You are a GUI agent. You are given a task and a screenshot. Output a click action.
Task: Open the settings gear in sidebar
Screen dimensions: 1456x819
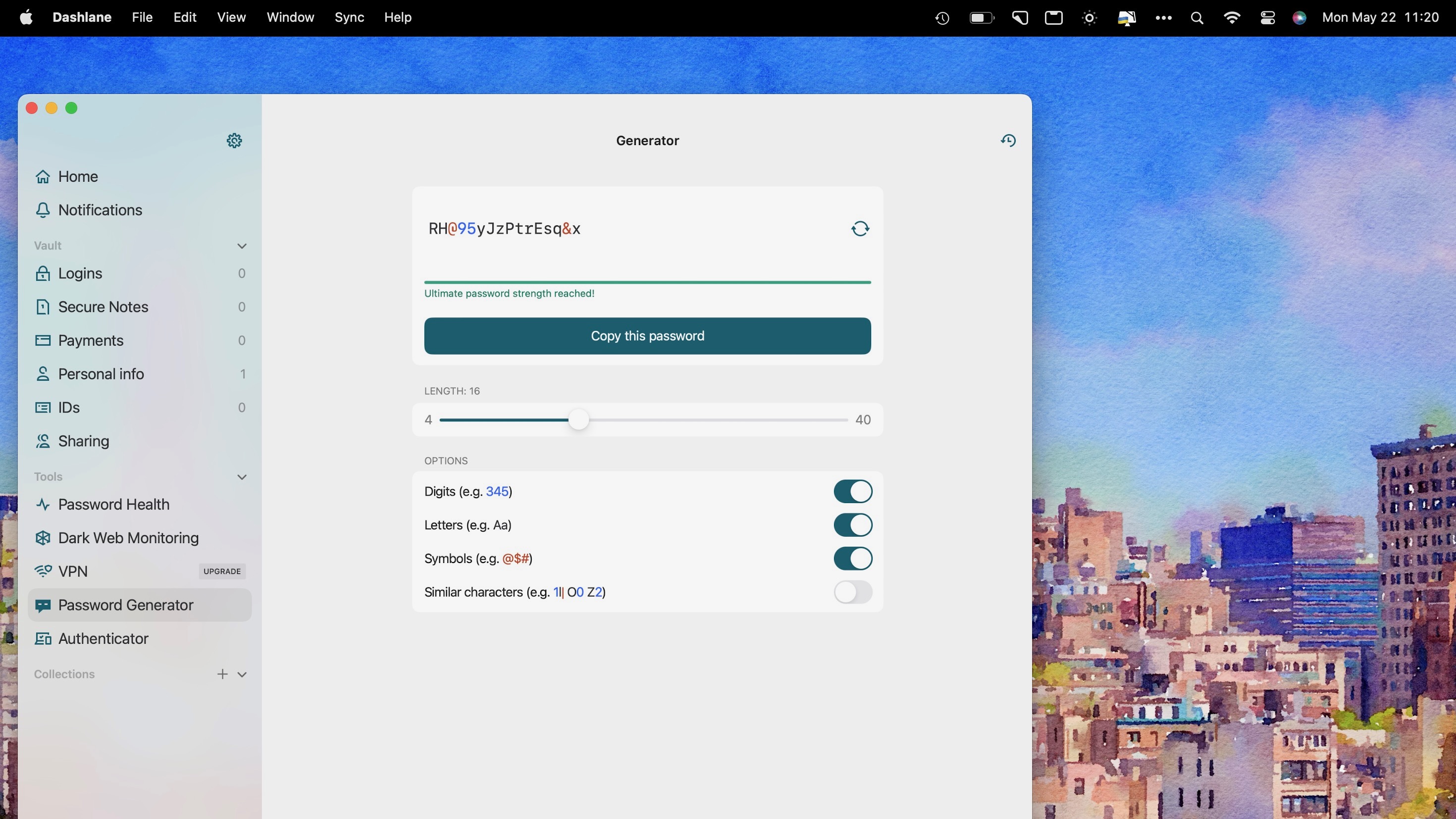(x=234, y=140)
